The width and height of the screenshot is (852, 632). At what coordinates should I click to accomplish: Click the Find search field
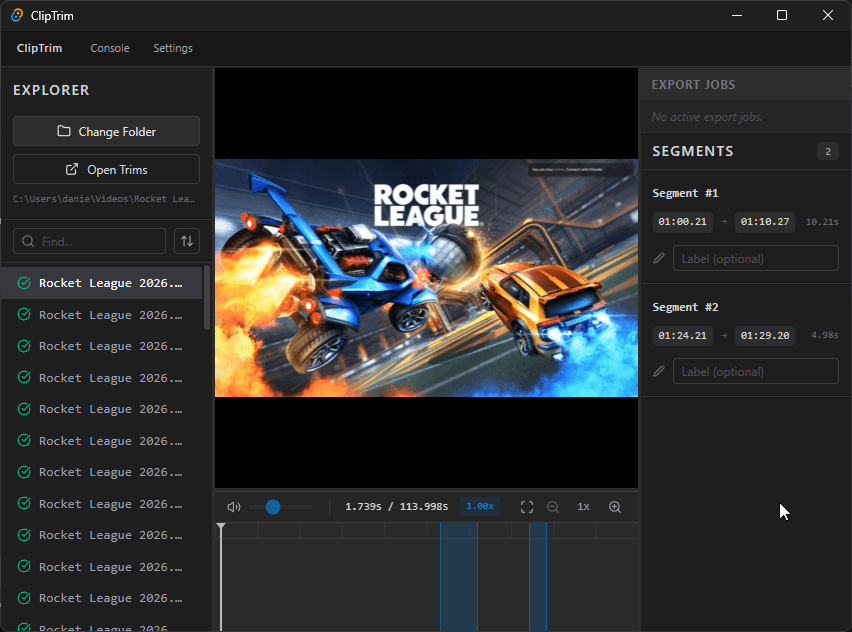click(90, 241)
